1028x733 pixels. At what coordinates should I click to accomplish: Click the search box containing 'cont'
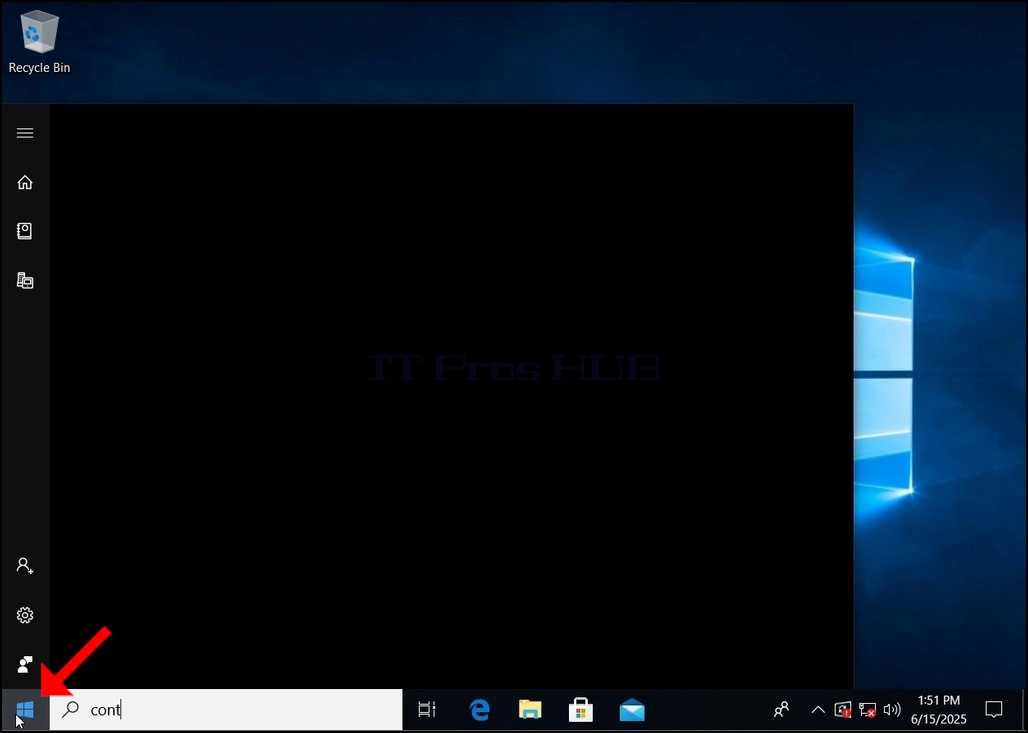coord(226,709)
